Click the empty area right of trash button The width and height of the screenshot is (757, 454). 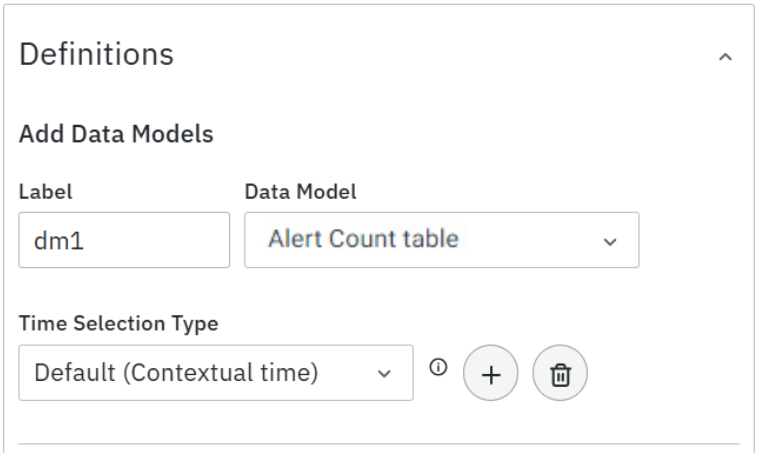[660, 373]
